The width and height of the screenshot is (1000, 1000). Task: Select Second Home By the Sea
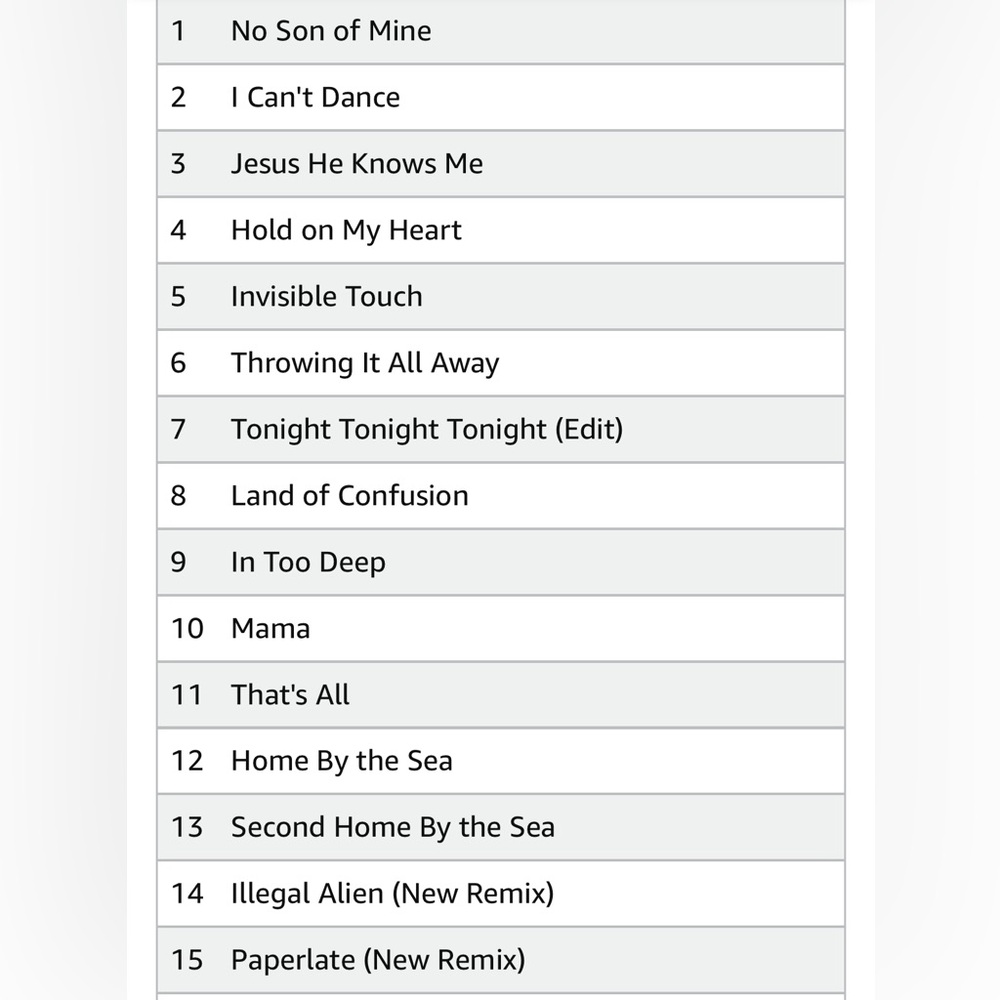[x=501, y=827]
